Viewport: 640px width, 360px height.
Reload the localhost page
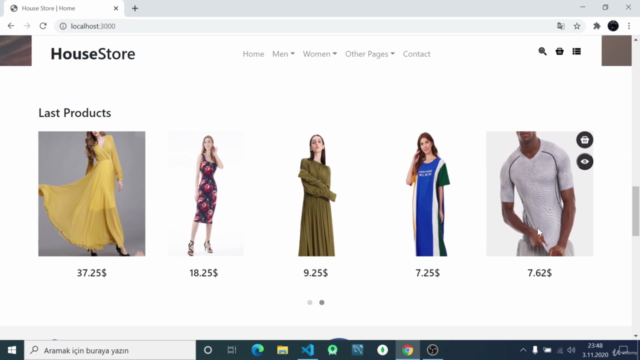tap(43, 26)
